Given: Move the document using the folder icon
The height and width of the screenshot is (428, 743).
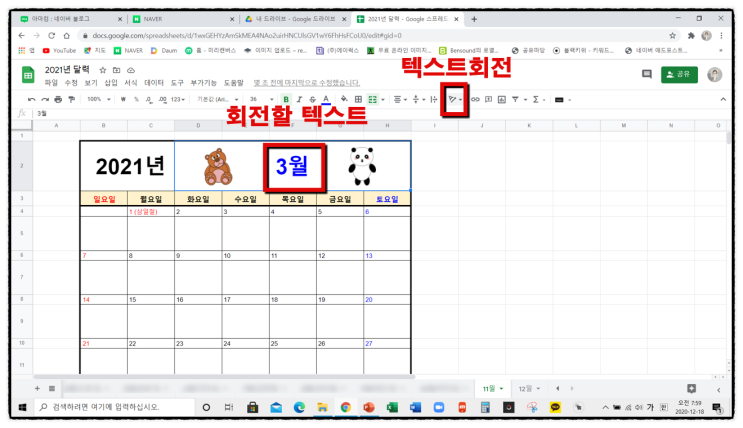Looking at the screenshot, I should pyautogui.click(x=117, y=70).
